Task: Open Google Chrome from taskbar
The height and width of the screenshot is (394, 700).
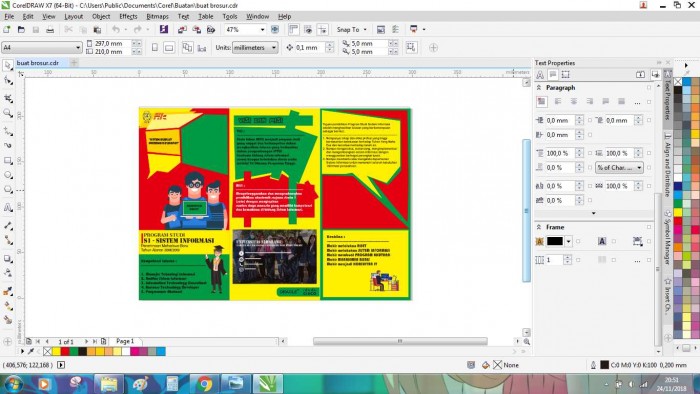Action: click(204, 384)
